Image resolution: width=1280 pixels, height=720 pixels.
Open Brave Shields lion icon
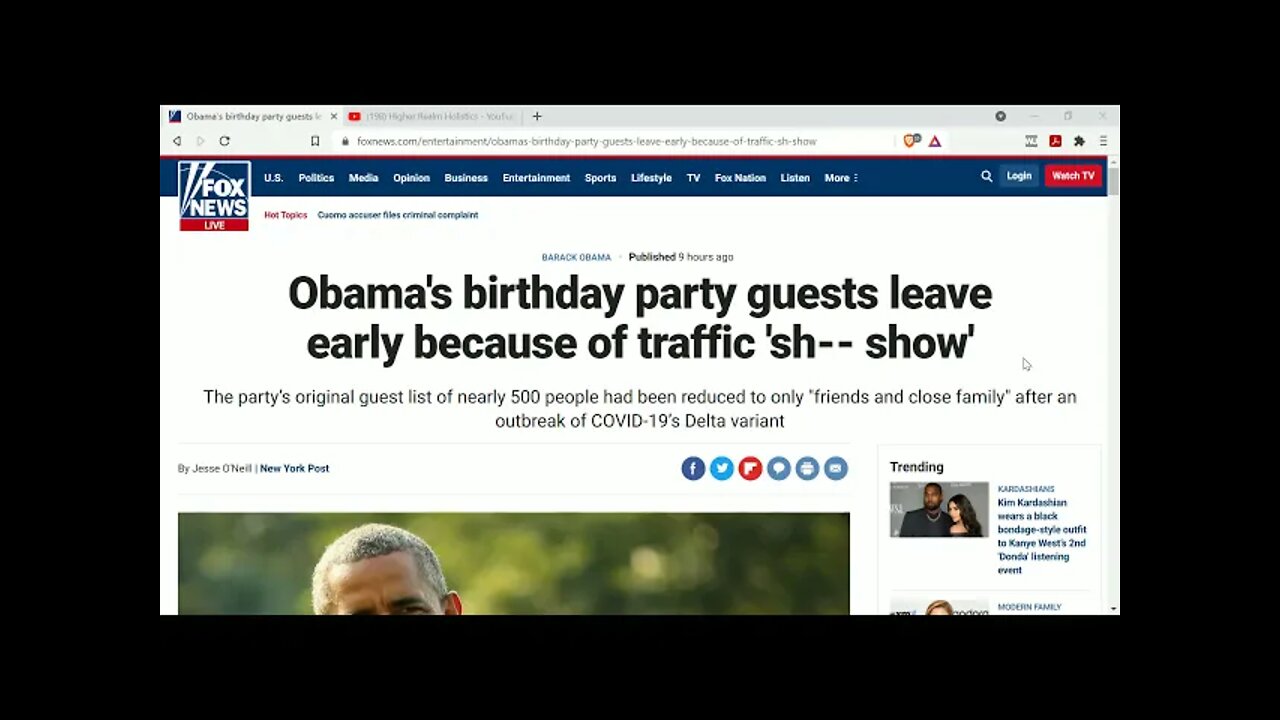911,141
